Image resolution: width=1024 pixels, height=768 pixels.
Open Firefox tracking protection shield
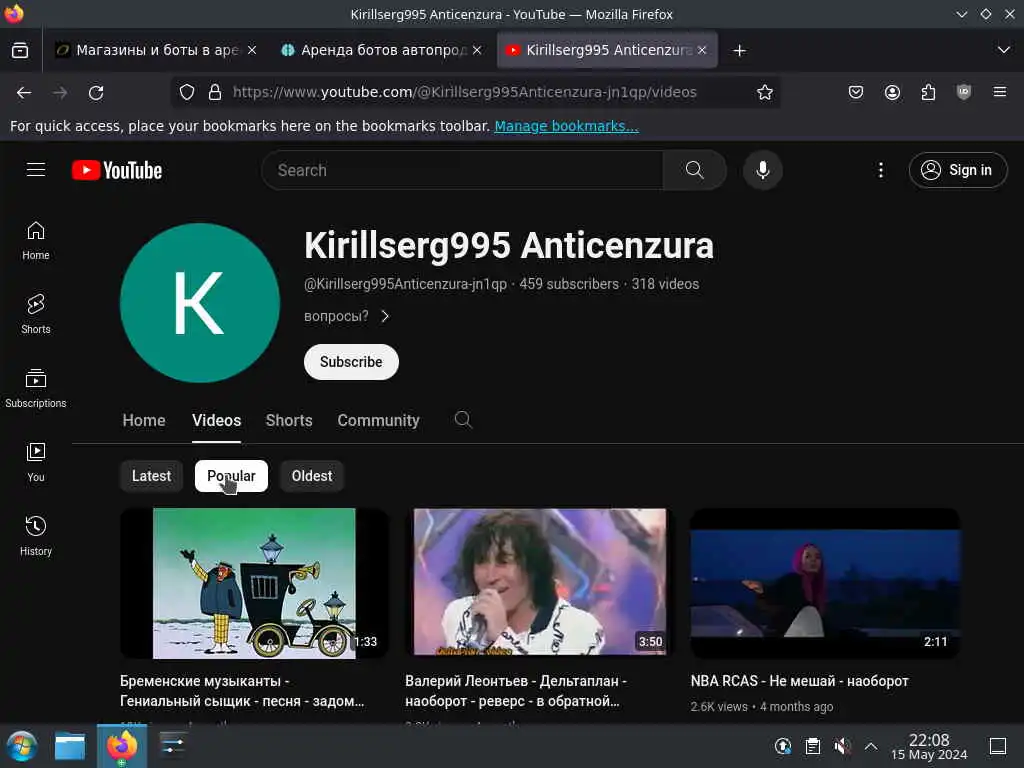pyautogui.click(x=187, y=93)
